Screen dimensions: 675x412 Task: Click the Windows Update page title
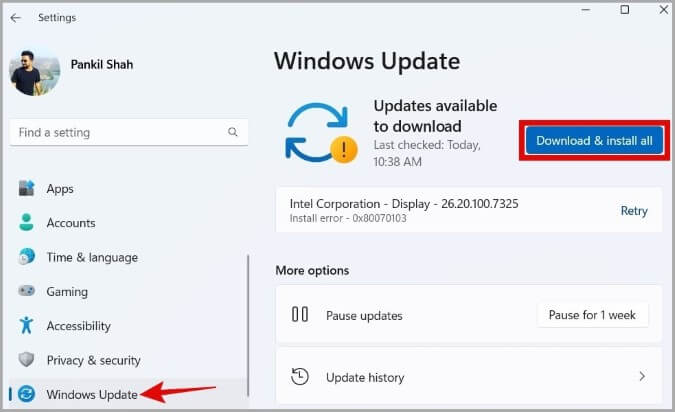367,61
